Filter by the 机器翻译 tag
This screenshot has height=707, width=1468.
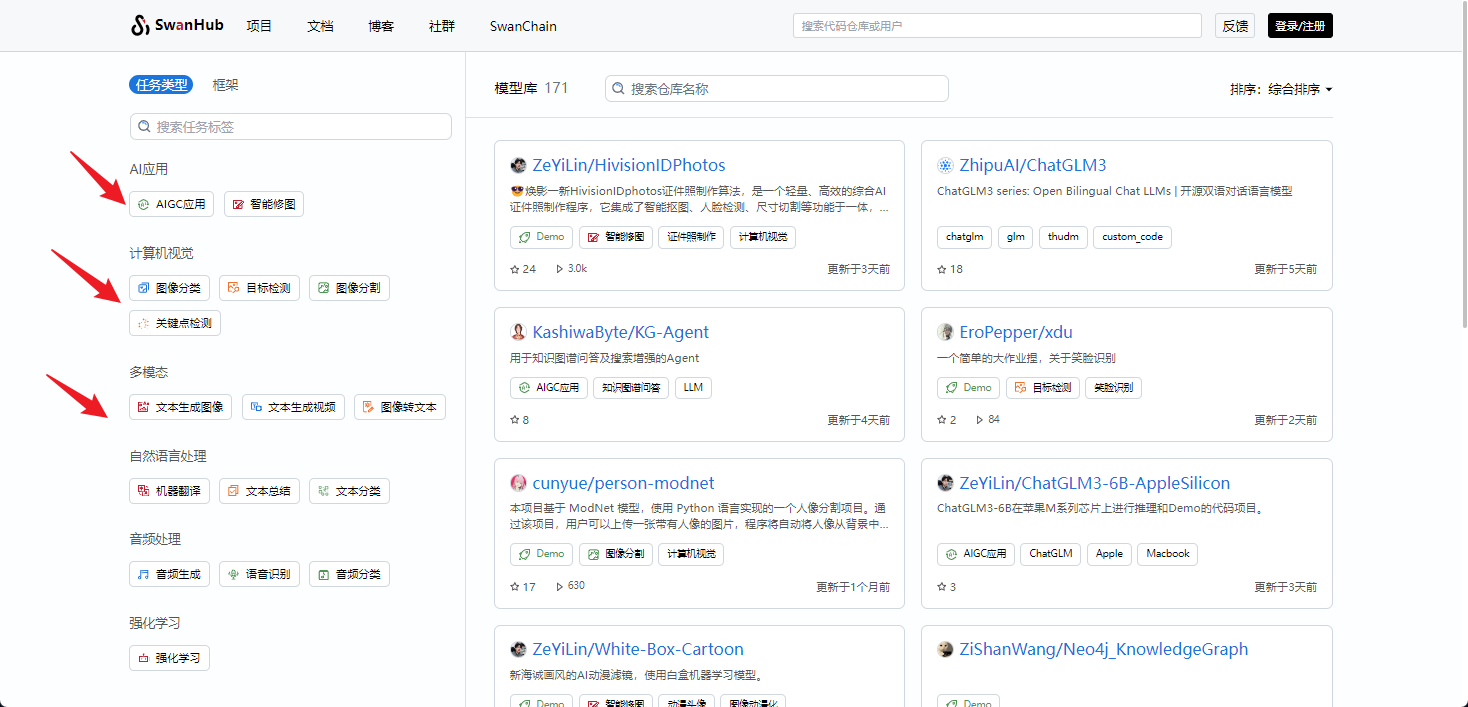[169, 491]
